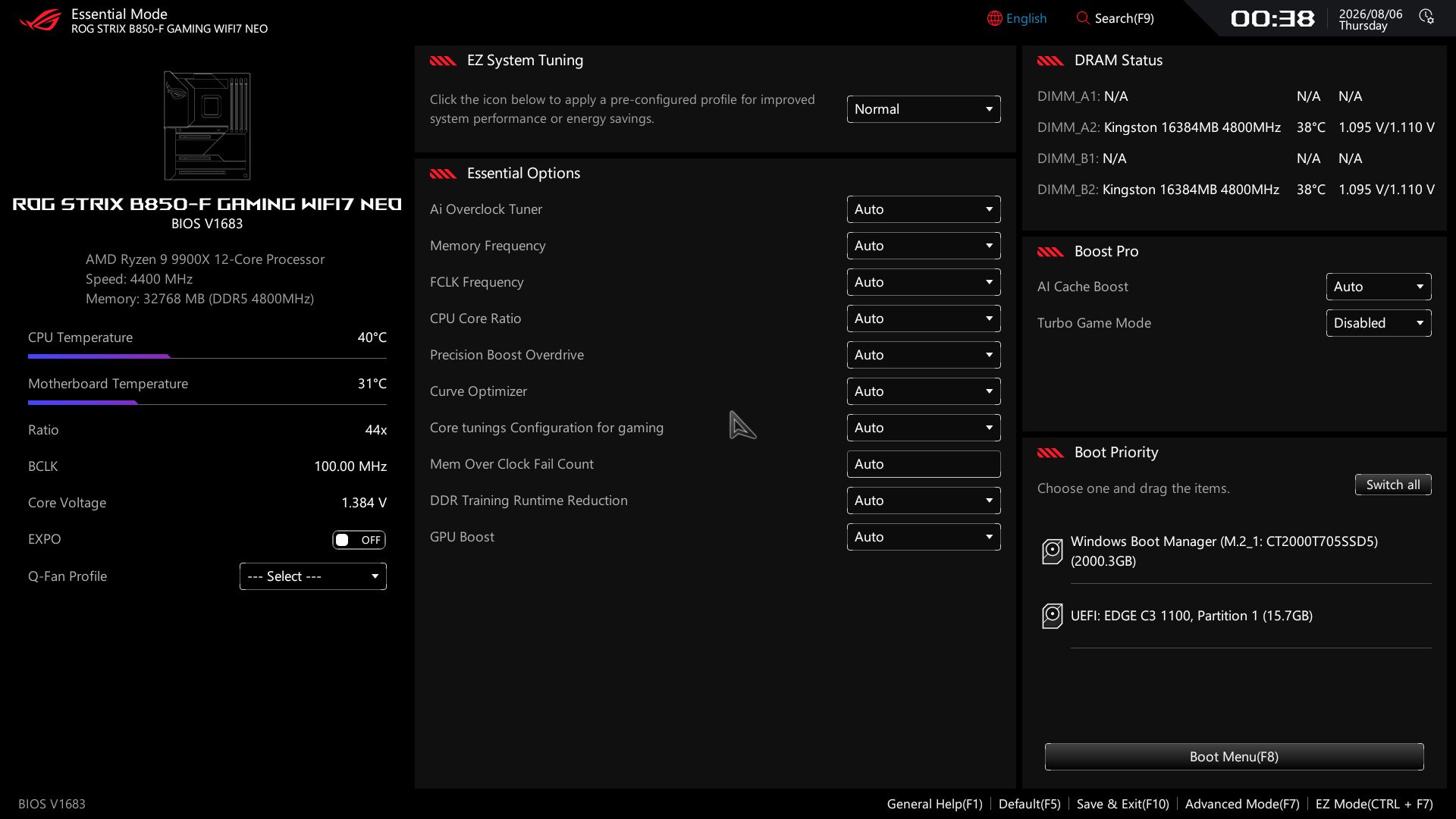Open the Memory Frequency dropdown

click(x=924, y=246)
